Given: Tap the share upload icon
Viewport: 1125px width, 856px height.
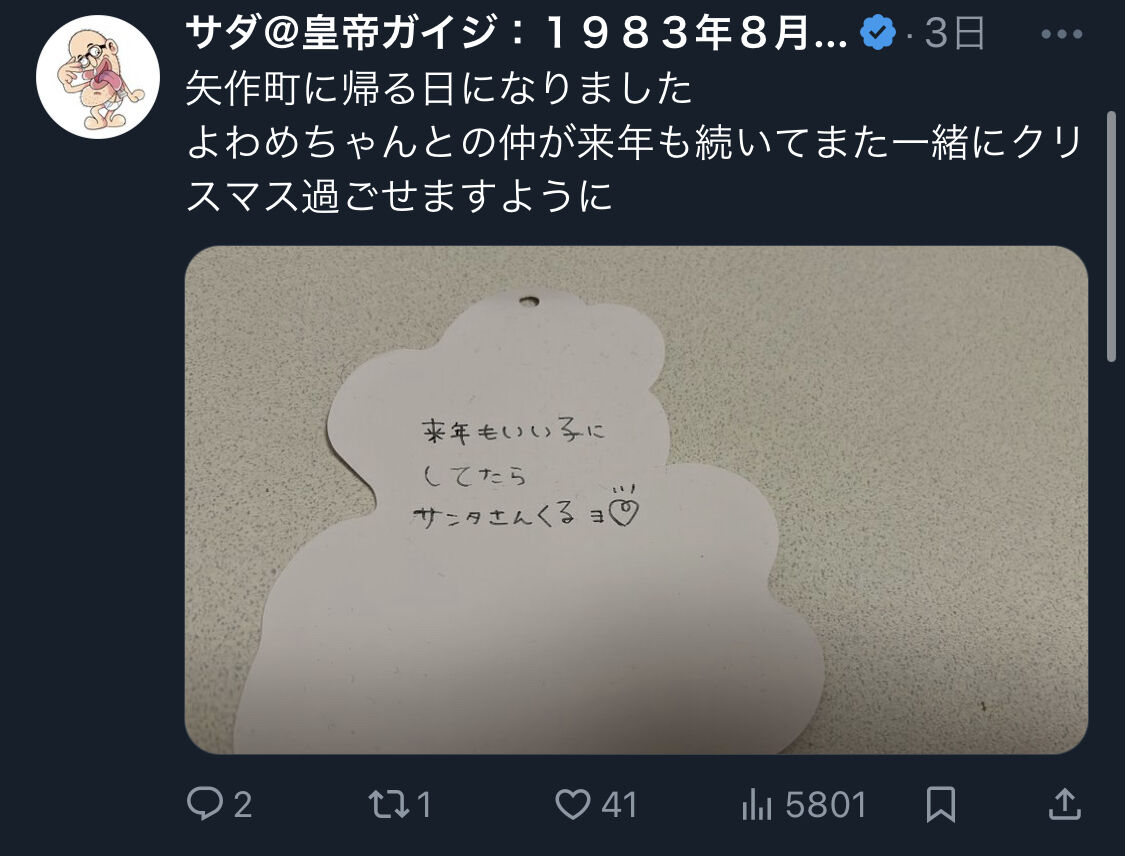Looking at the screenshot, I should click(x=1065, y=804).
